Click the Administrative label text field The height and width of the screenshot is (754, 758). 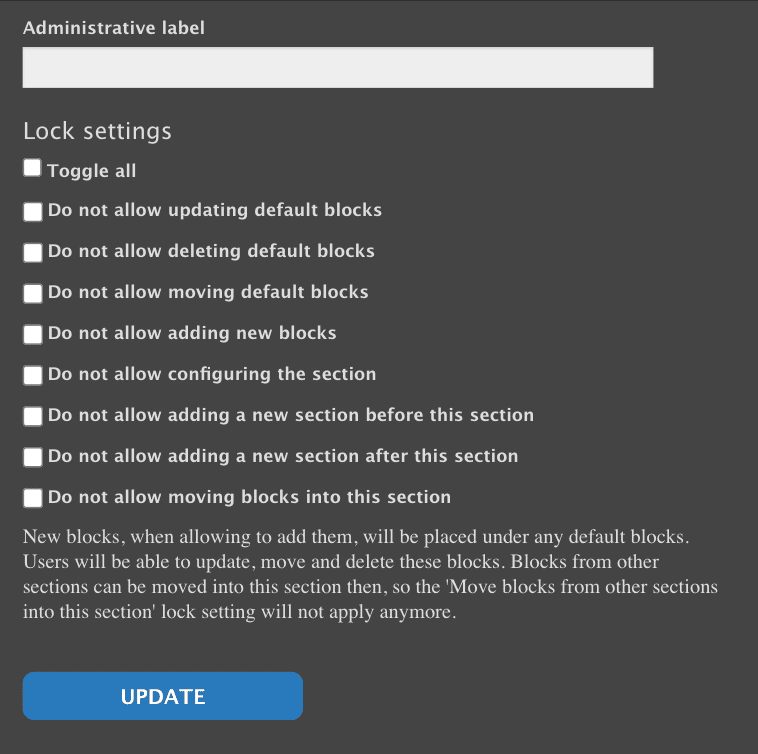click(x=338, y=67)
